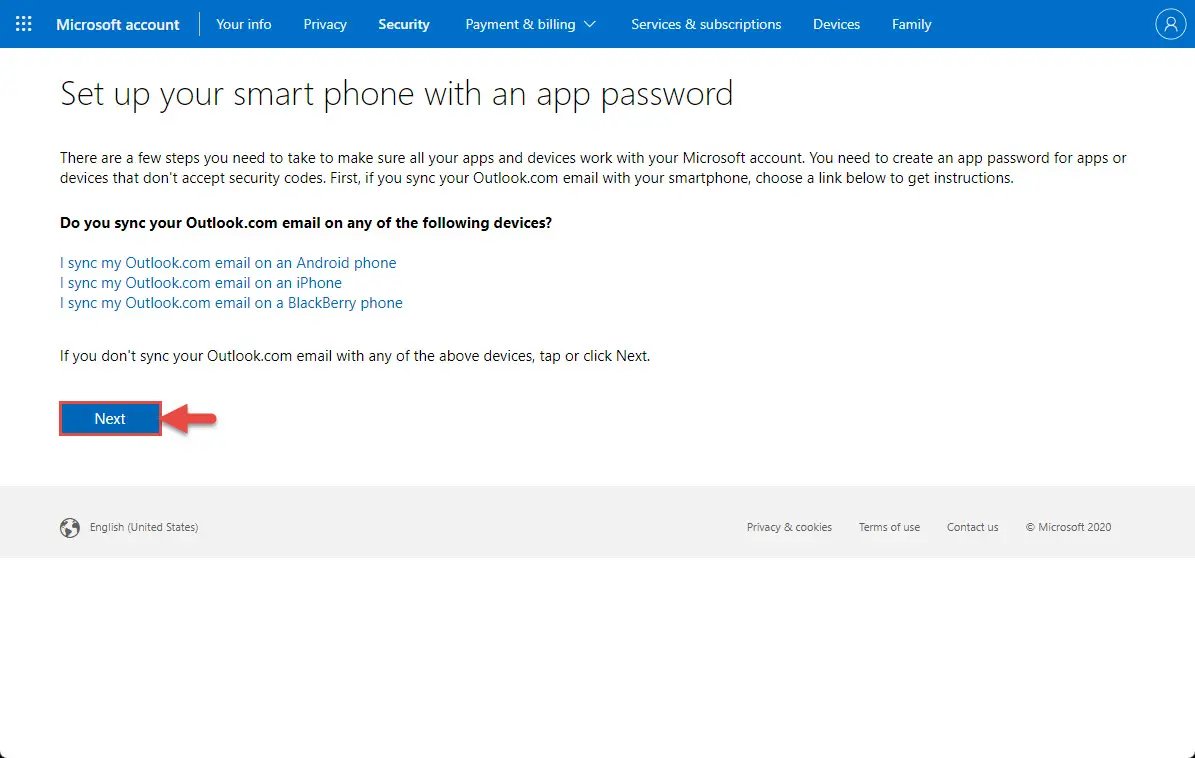Click the page heading about app password
Screen dimensions: 1195x758
[396, 94]
